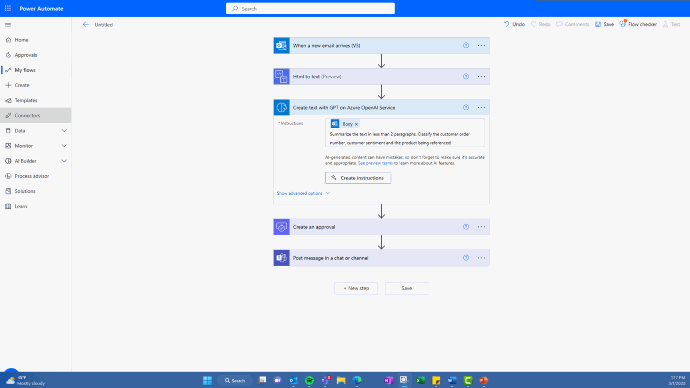Click the Power Automate header title
The height and width of the screenshot is (388, 690).
pyautogui.click(x=41, y=8)
